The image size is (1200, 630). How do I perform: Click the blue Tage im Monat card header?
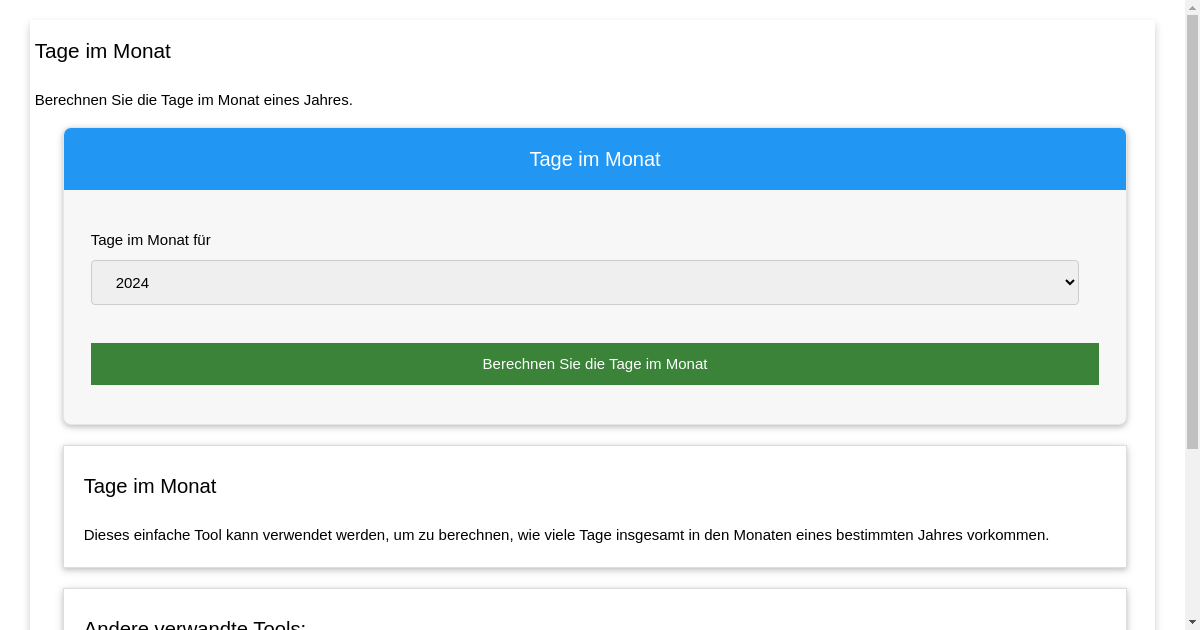click(x=594, y=159)
